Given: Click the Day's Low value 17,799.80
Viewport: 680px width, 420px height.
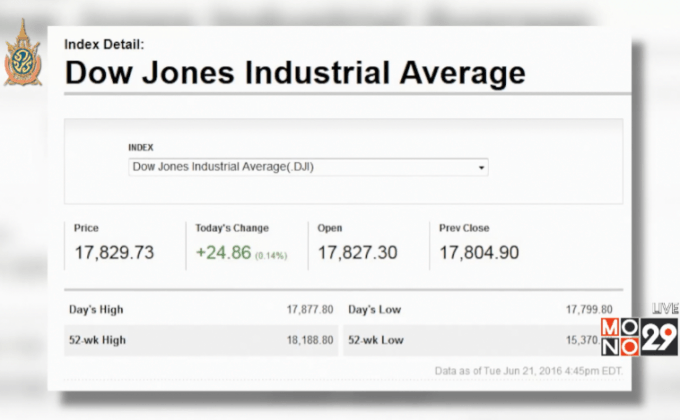Looking at the screenshot, I should [x=589, y=310].
